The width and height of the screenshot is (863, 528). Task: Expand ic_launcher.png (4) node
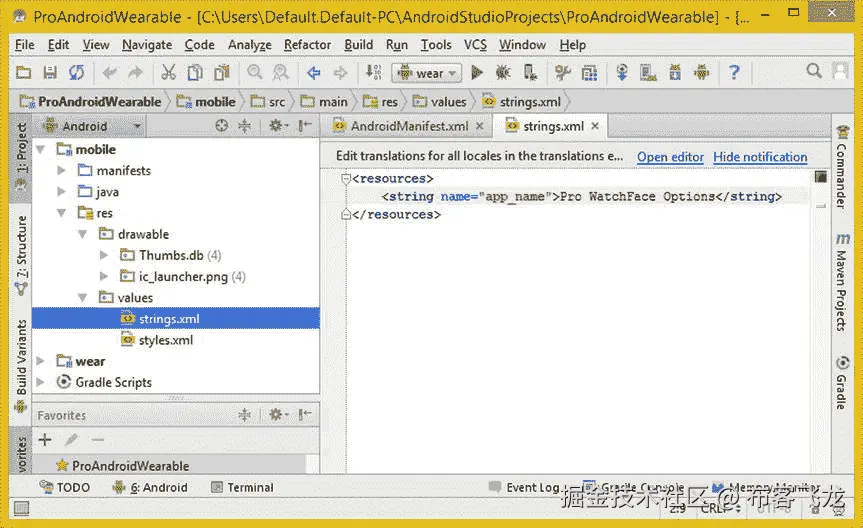click(x=103, y=276)
